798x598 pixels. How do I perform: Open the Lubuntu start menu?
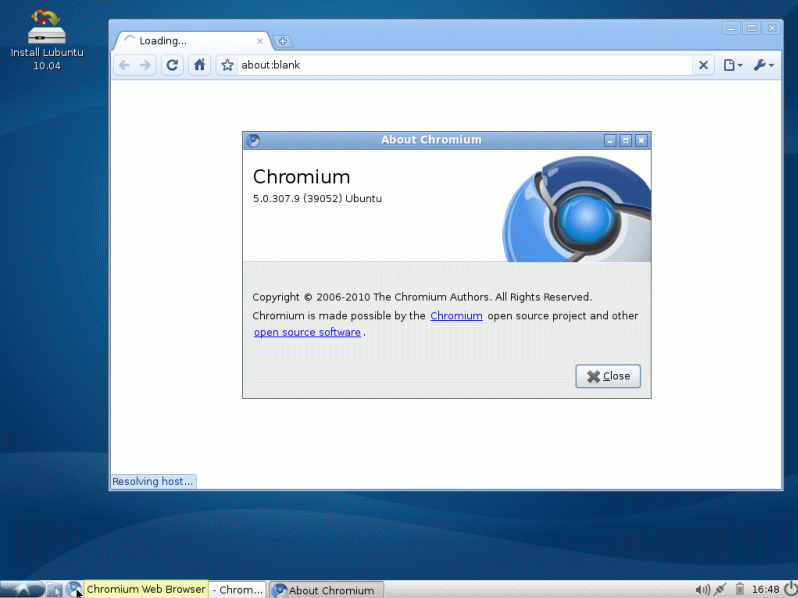(22, 589)
